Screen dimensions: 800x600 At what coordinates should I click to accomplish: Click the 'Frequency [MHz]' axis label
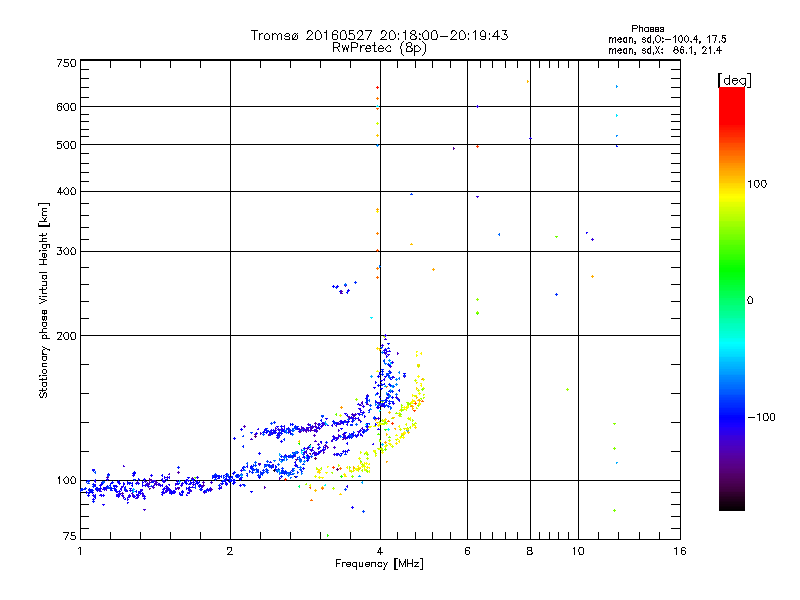[x=379, y=564]
